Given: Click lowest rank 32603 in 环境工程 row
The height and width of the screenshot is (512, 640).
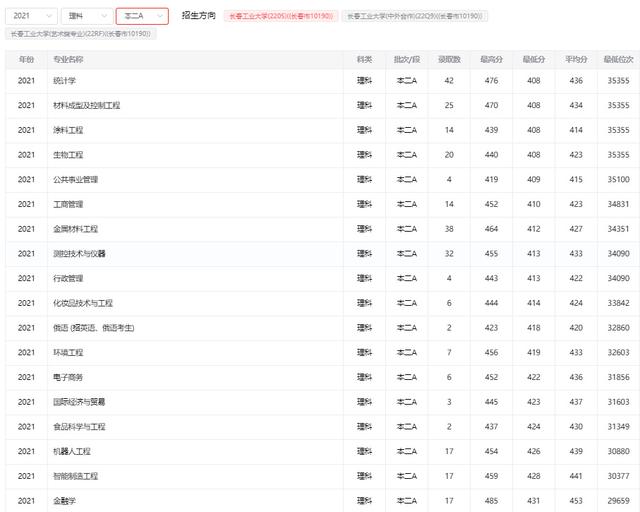Looking at the screenshot, I should (618, 352).
